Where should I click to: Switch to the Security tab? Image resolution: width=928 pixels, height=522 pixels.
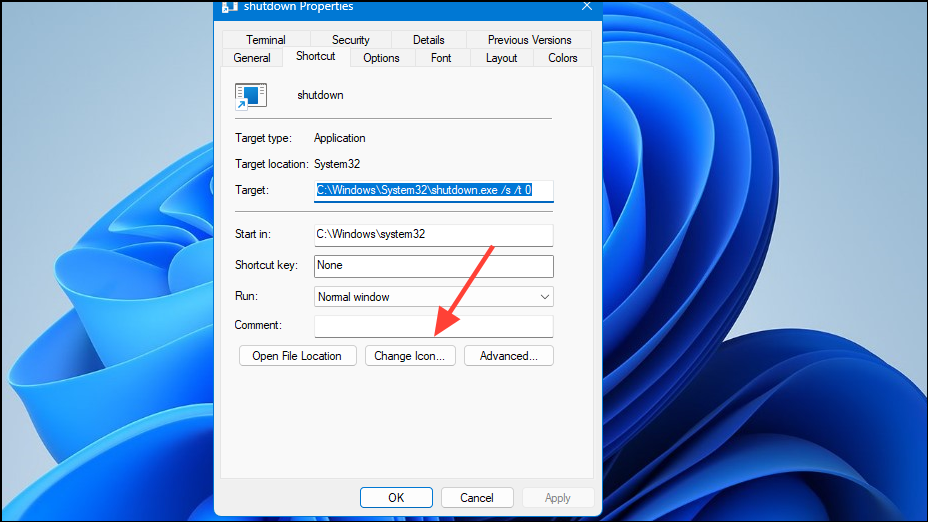[x=350, y=40]
